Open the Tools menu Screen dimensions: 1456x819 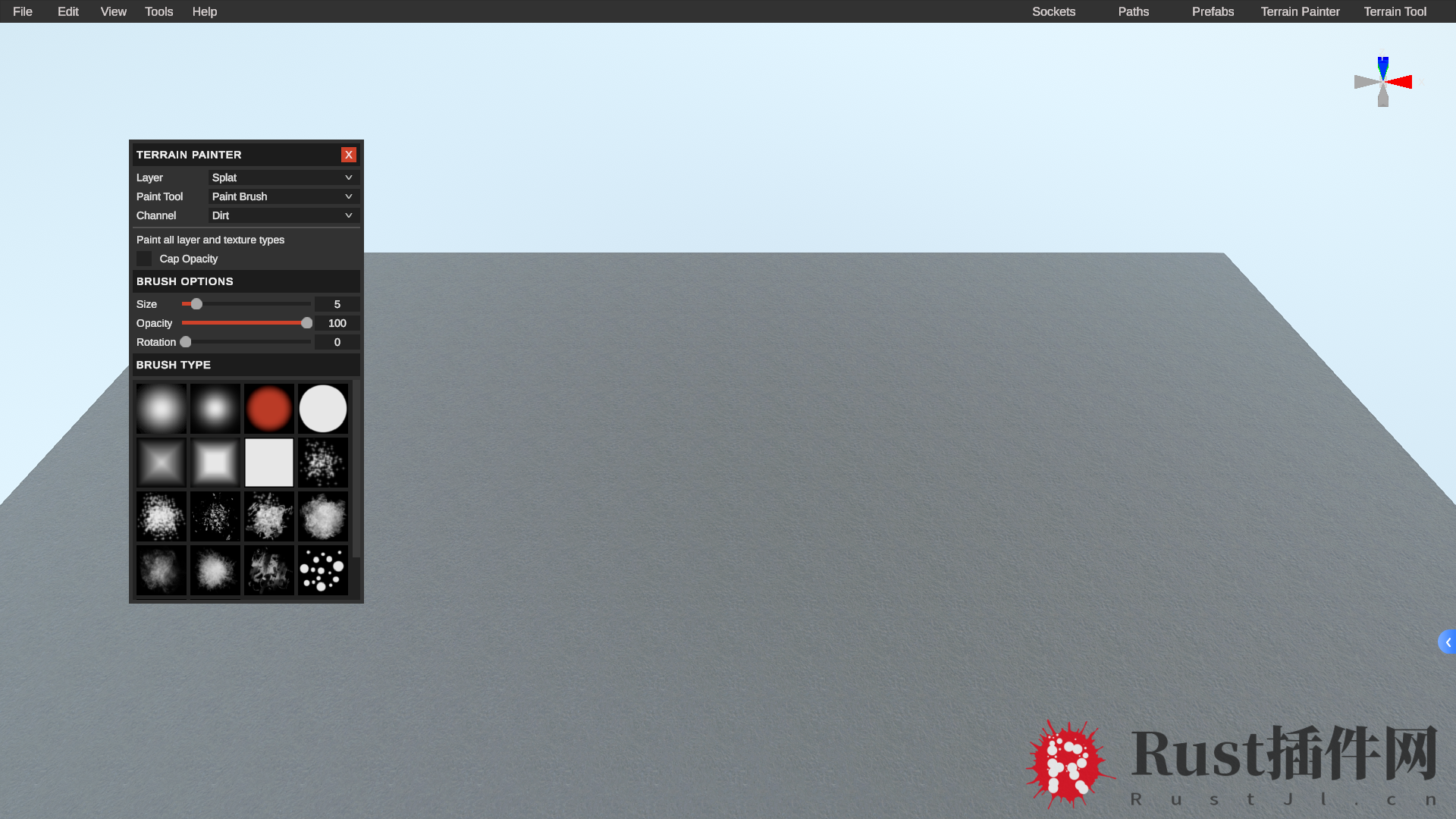click(158, 11)
